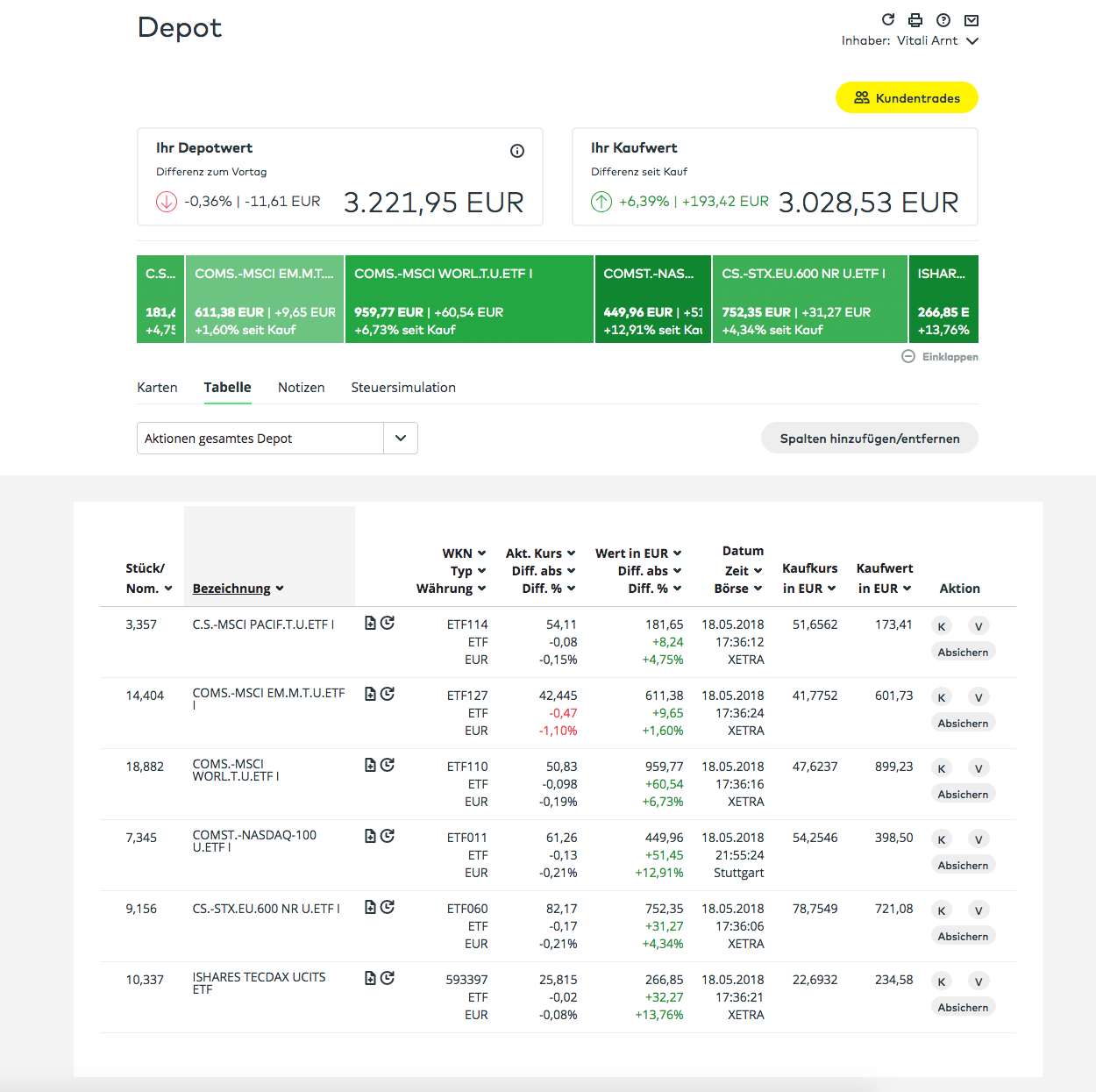Image resolution: width=1096 pixels, height=1092 pixels.
Task: Click the K buy icon for ETF011 row
Action: click(x=942, y=839)
